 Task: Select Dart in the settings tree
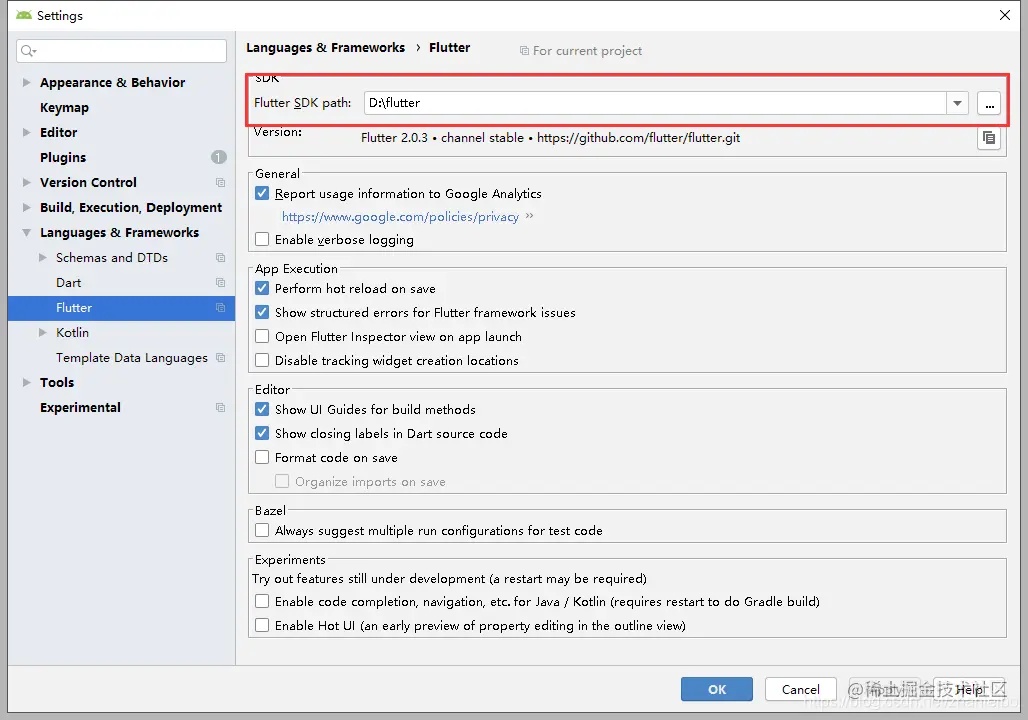(x=69, y=283)
